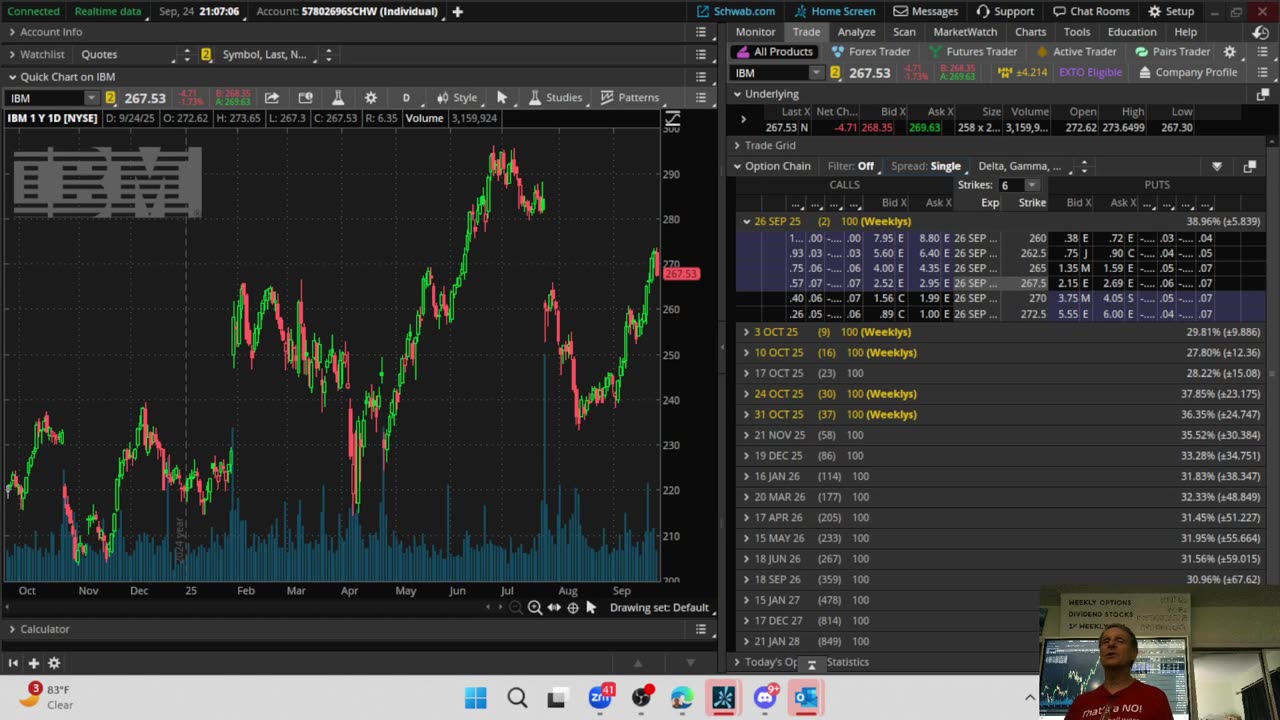Image resolution: width=1280 pixels, height=720 pixels.
Task: Detach the Underlying section window
Action: coord(1263,94)
